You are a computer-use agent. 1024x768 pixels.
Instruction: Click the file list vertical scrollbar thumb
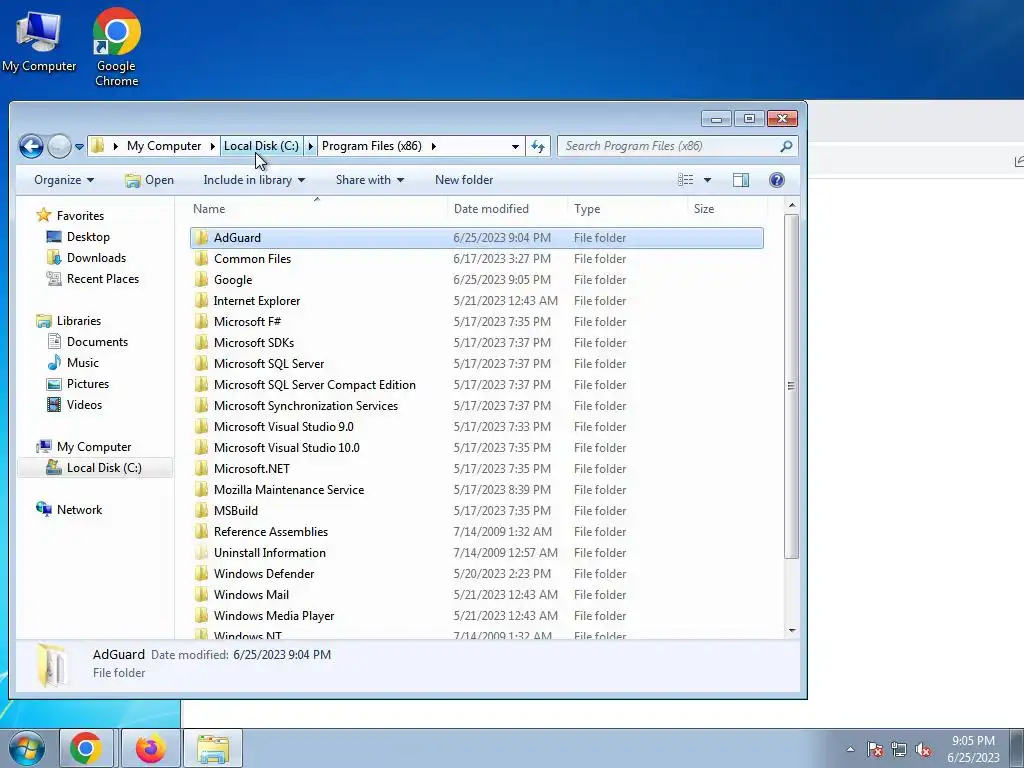pyautogui.click(x=792, y=386)
